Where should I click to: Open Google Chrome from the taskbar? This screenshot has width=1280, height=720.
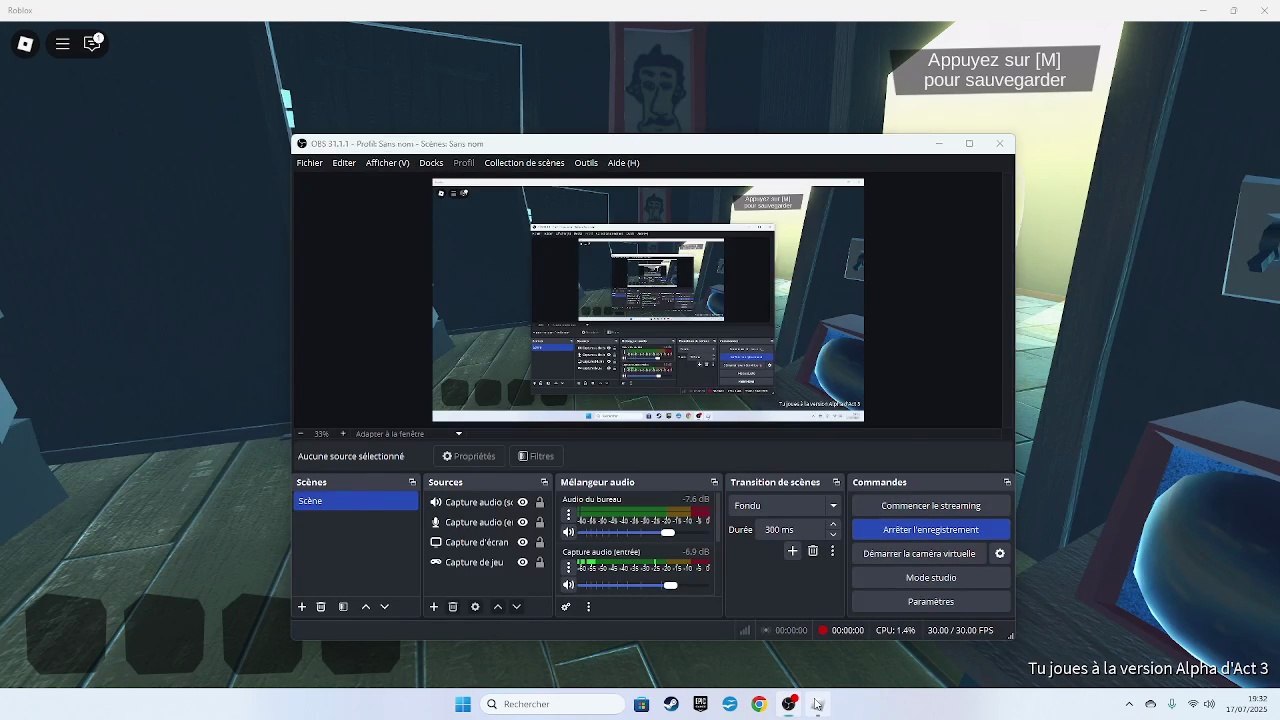(759, 704)
